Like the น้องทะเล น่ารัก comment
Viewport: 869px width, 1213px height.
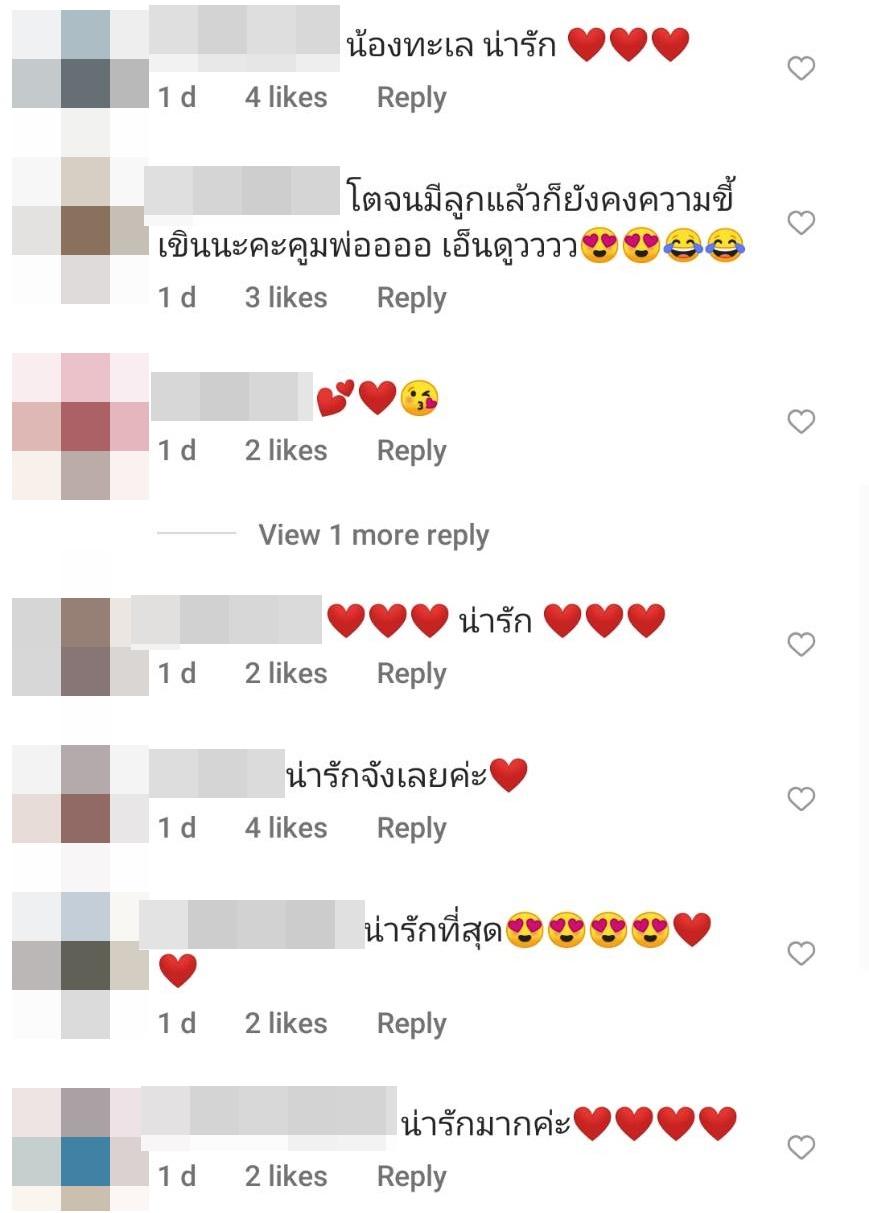click(801, 68)
